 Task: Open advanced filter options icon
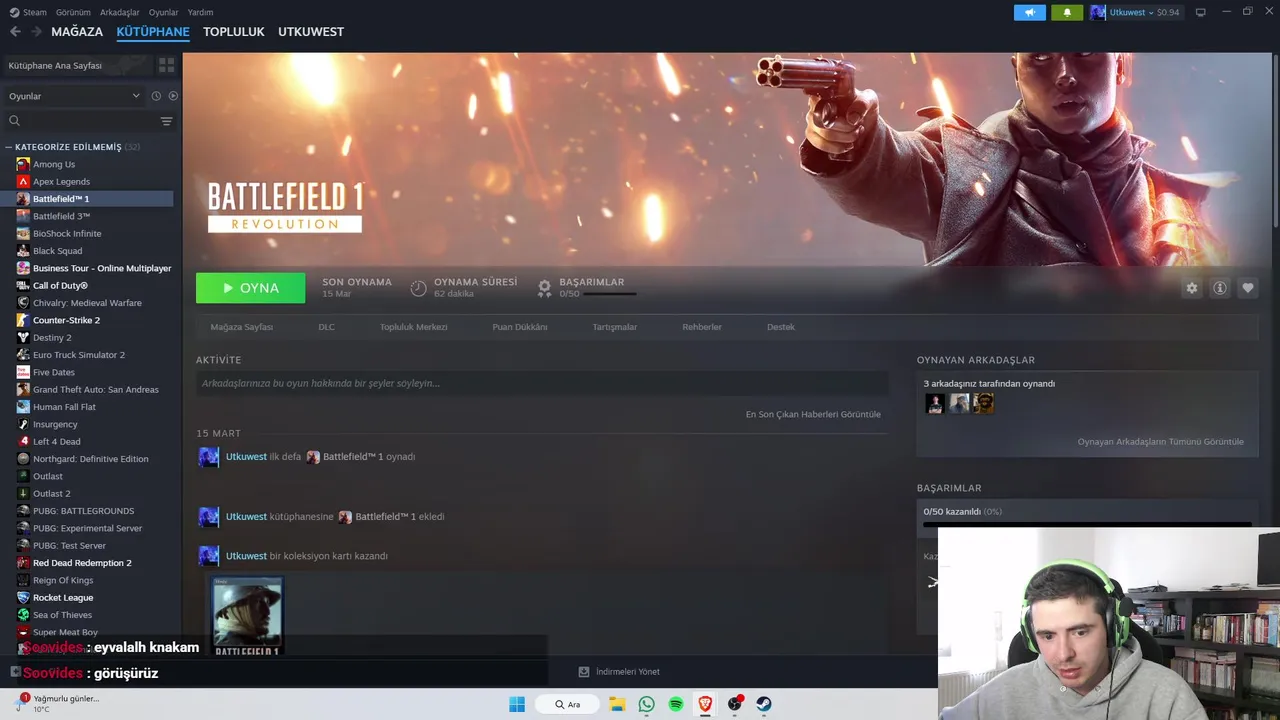point(166,121)
